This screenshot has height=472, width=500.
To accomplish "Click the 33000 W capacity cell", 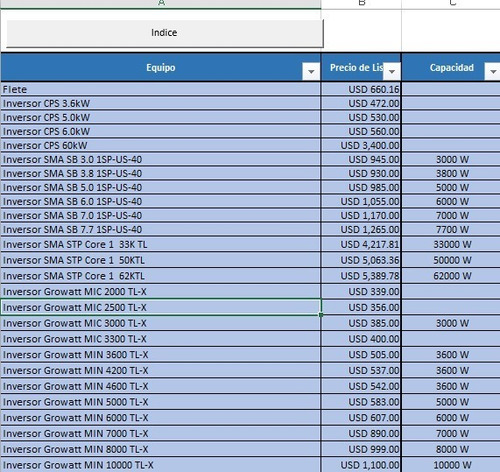I will (x=452, y=244).
